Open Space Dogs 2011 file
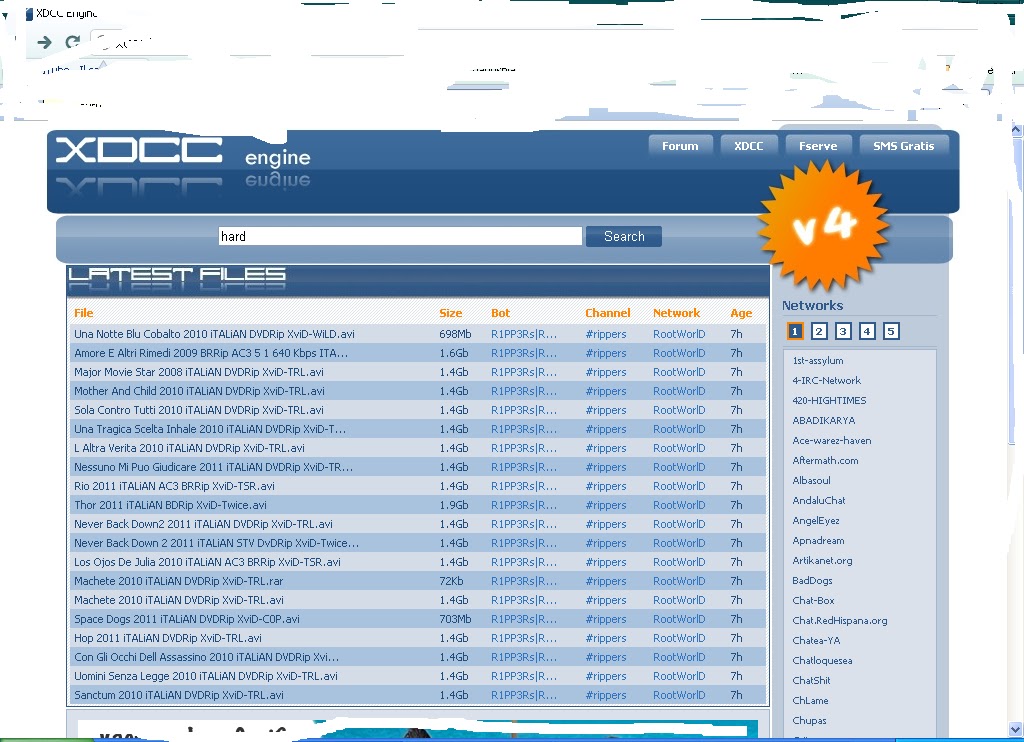Viewport: 1024px width, 742px height. coord(187,619)
